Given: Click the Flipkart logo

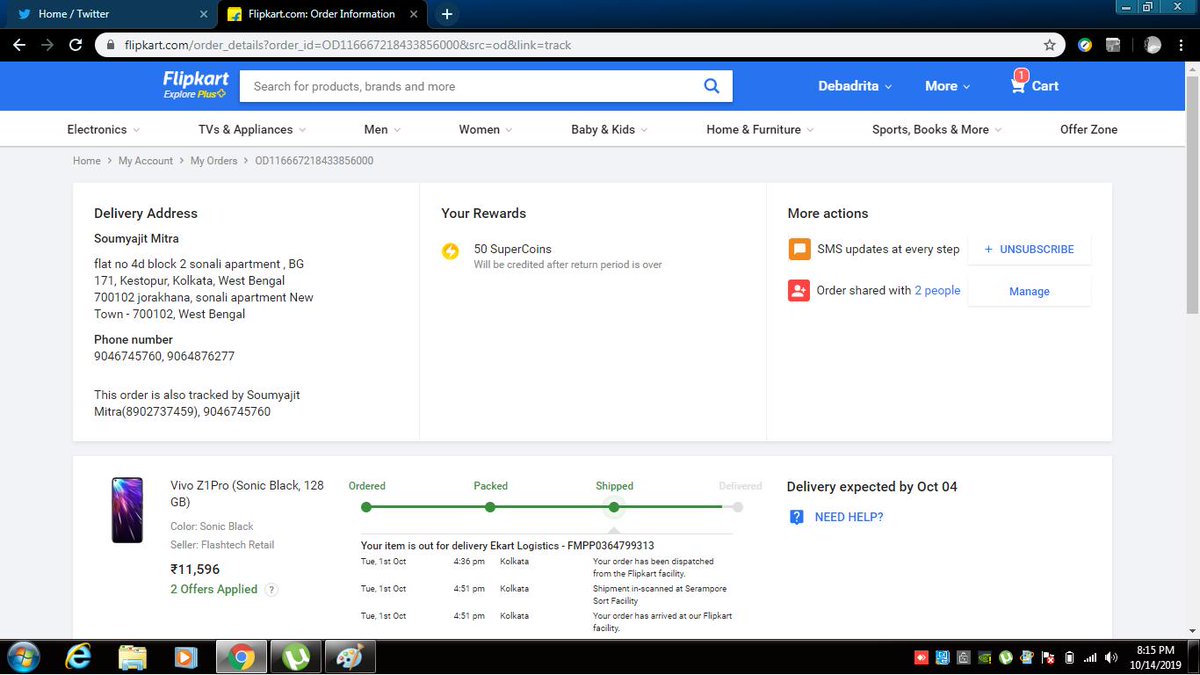Looking at the screenshot, I should tap(195, 79).
